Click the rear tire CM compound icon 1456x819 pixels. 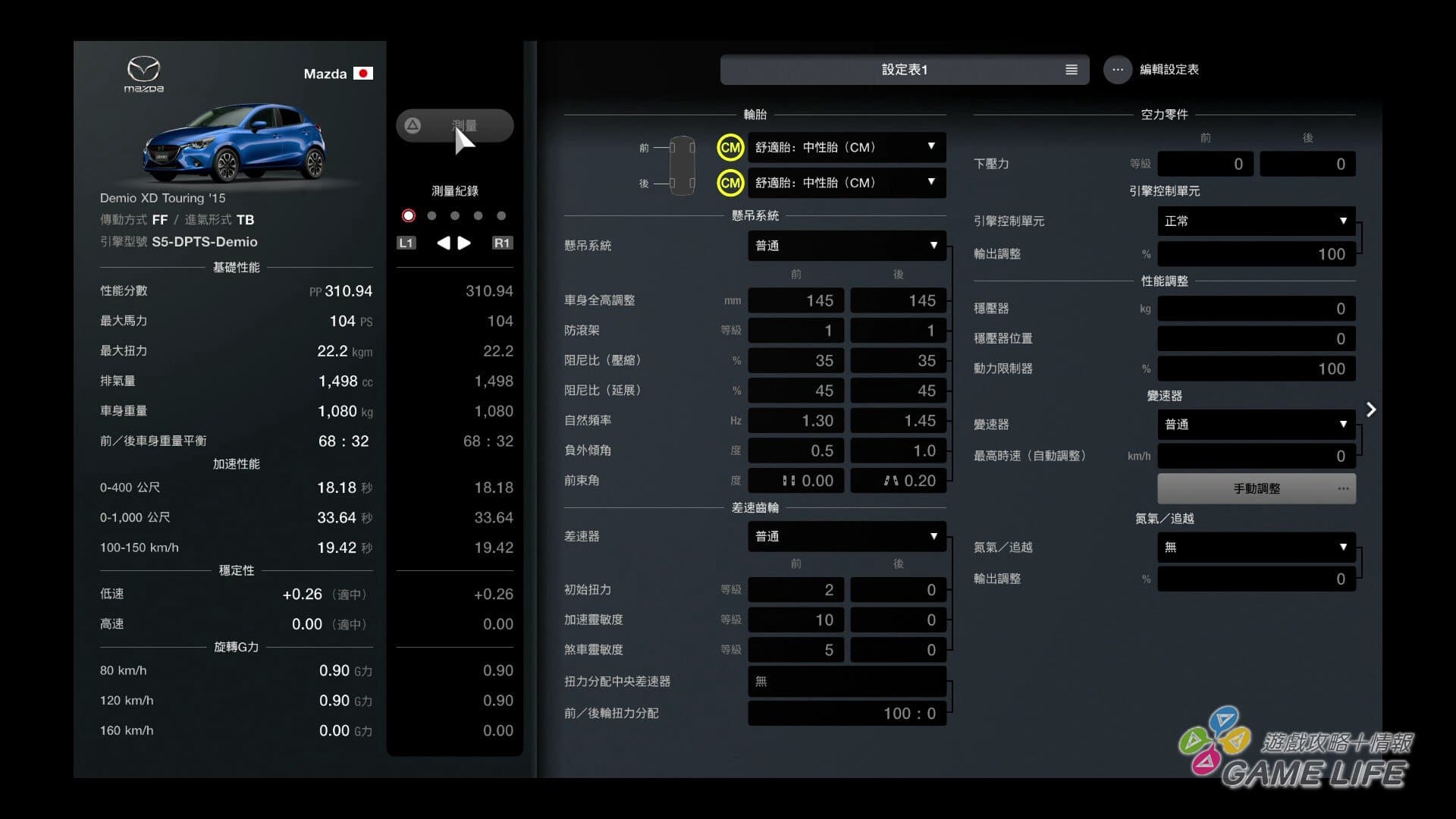pos(730,183)
